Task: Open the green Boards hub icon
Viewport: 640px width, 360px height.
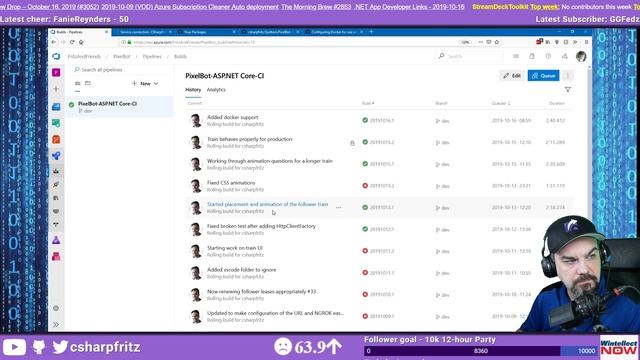Action: [x=56, y=123]
